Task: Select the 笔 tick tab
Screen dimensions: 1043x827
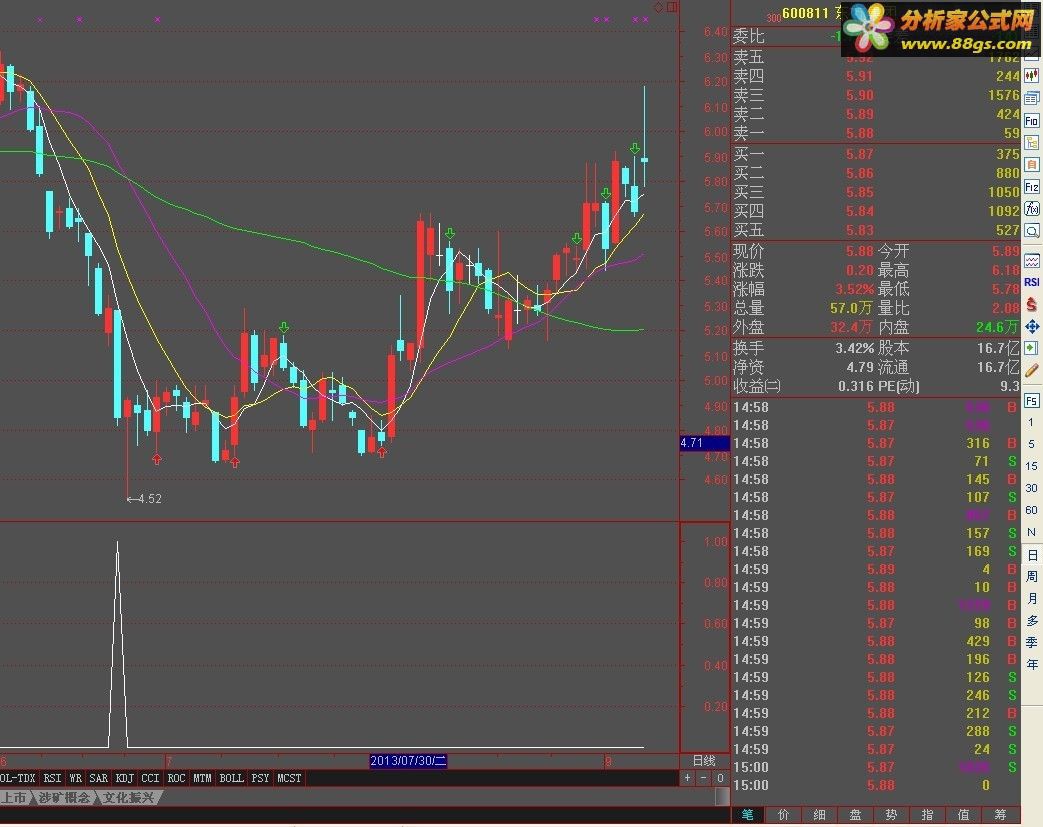Action: [x=748, y=815]
